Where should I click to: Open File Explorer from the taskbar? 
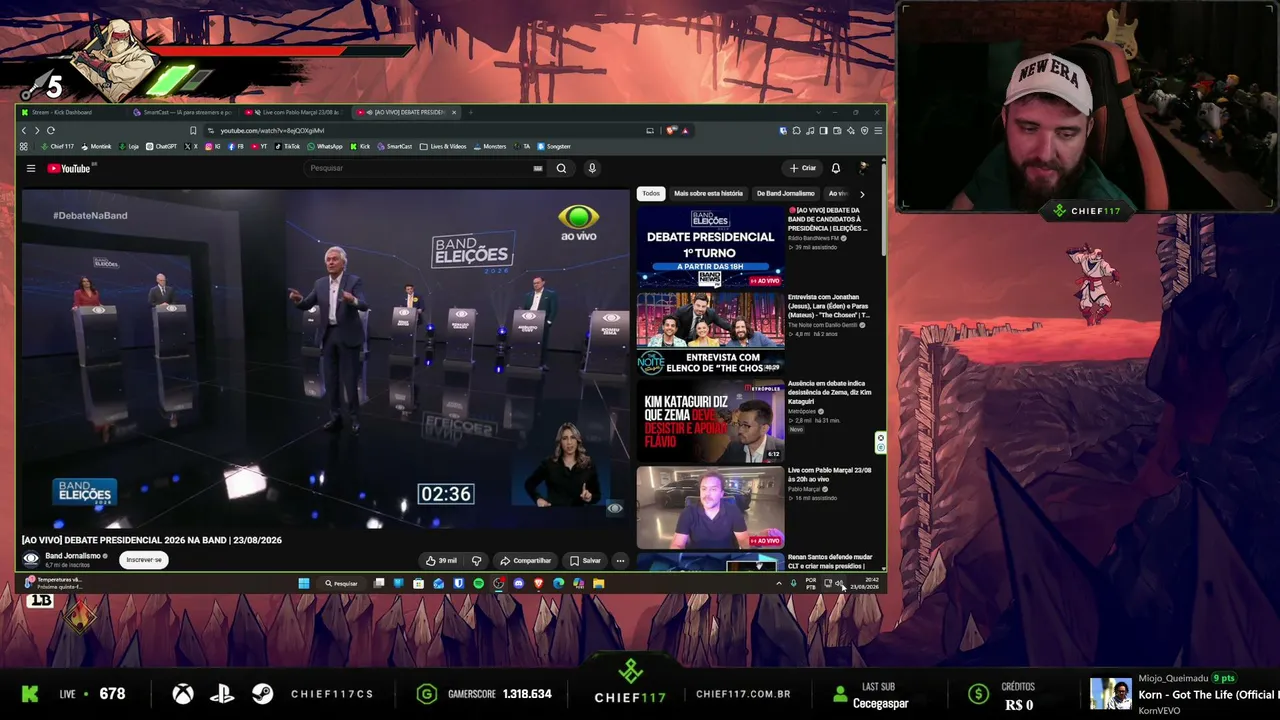[598, 583]
